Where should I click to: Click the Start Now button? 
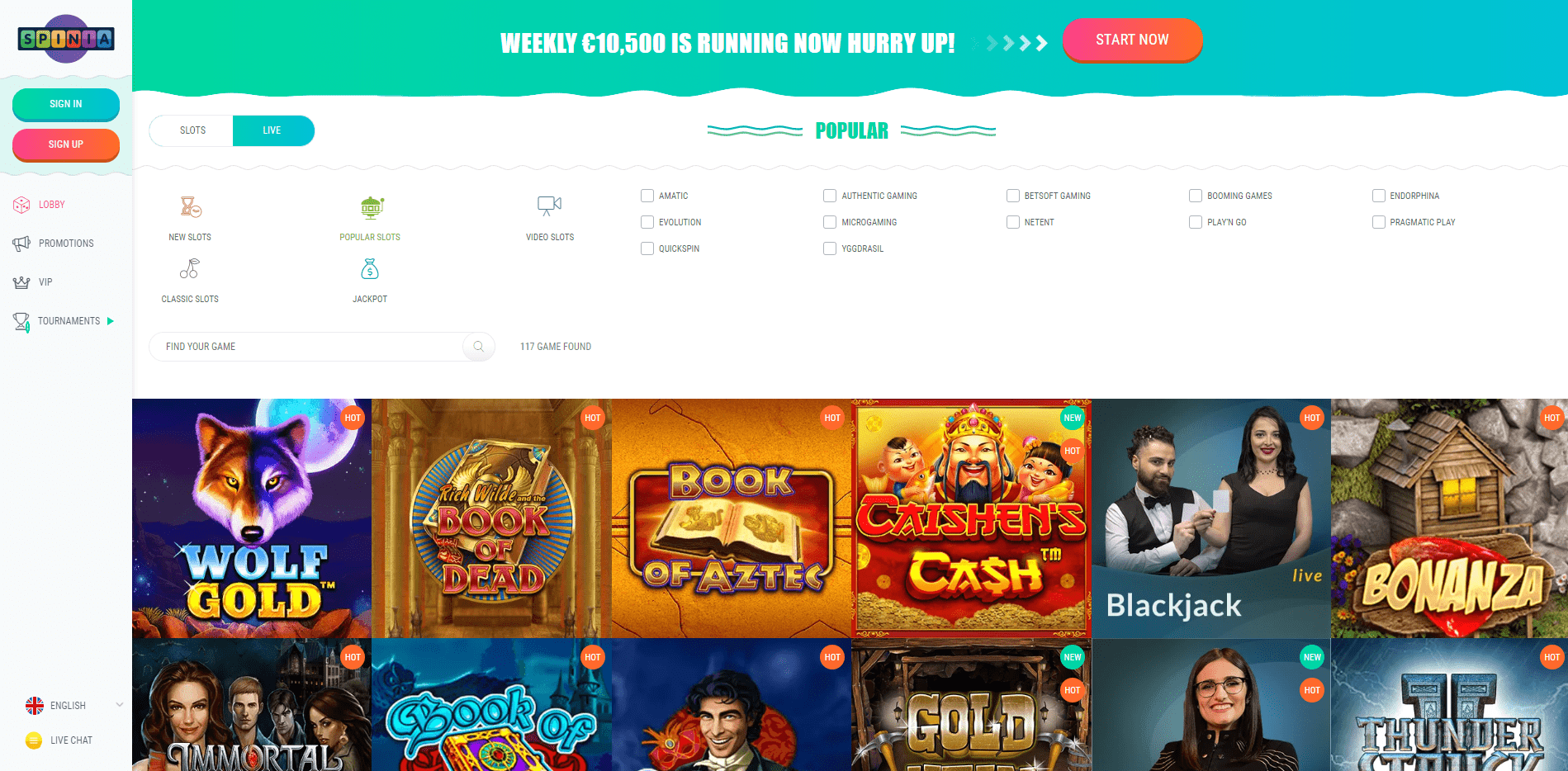point(1132,40)
